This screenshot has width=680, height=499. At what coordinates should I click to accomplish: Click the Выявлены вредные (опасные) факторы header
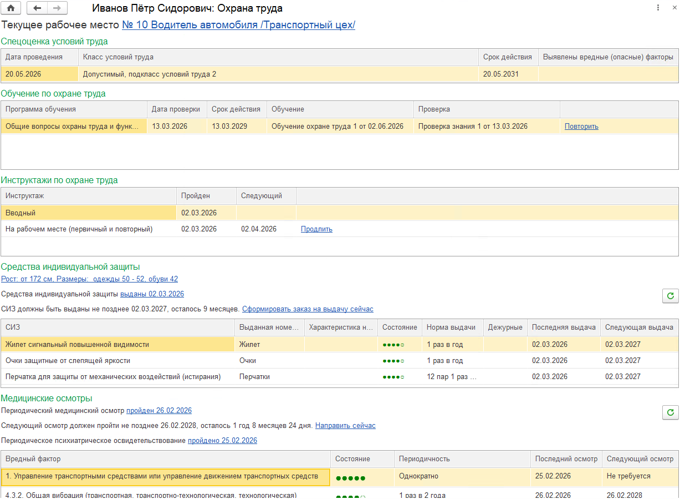coord(608,57)
